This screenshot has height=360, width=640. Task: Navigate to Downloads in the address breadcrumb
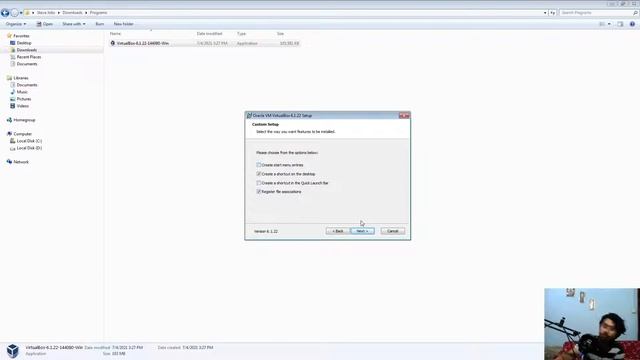tap(72, 13)
